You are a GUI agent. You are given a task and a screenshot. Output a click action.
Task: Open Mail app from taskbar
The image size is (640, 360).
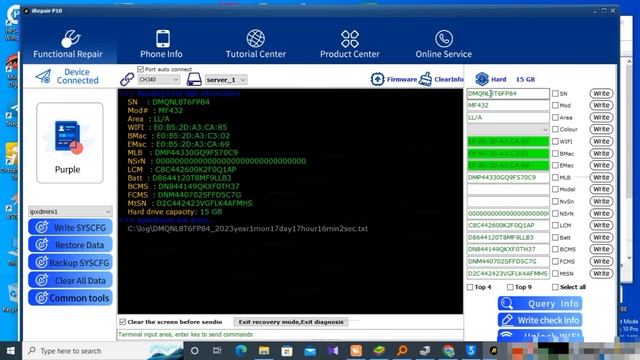pos(310,351)
